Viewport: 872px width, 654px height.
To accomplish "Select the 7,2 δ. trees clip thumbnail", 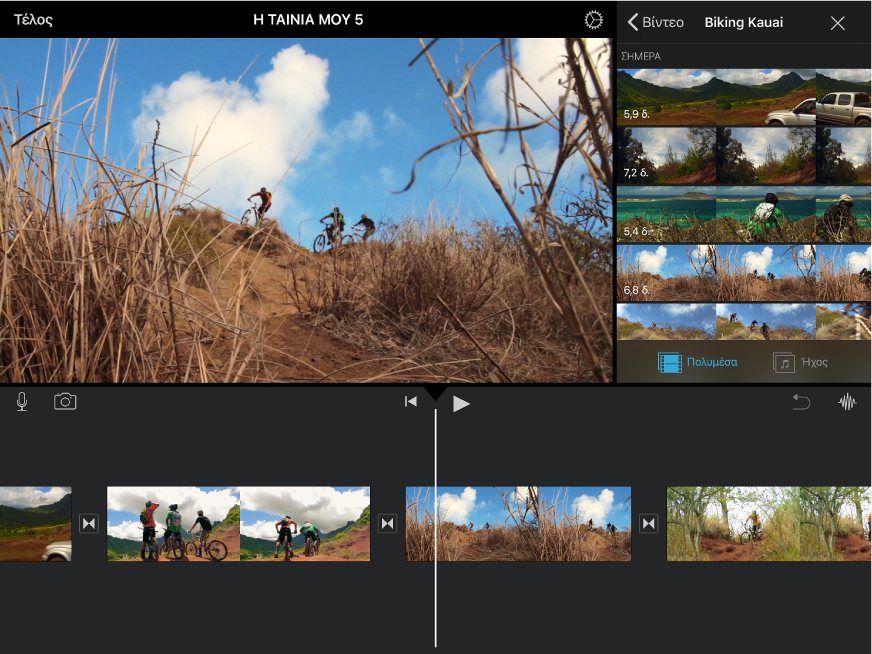I will pyautogui.click(x=744, y=156).
